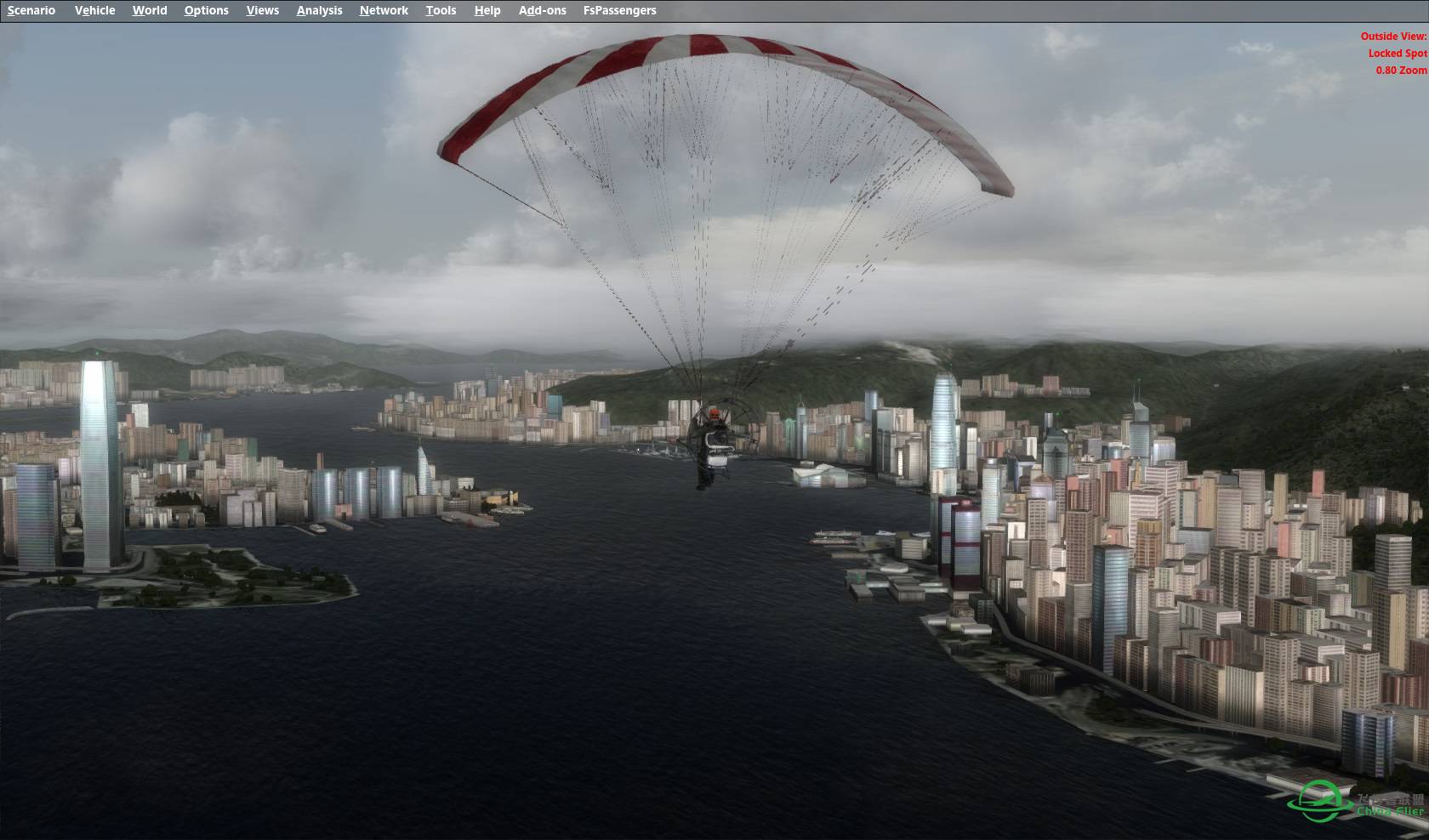Screen dimensions: 1429x840
Task: Click the World menu item
Action: tap(150, 10)
